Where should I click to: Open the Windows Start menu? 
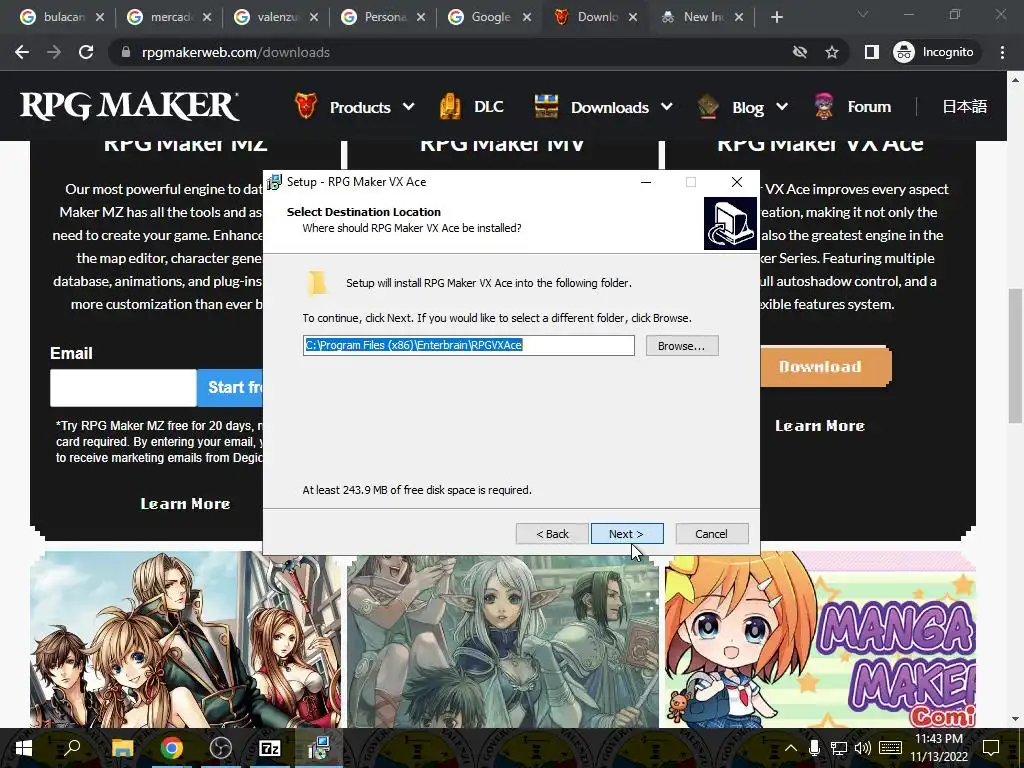coord(24,748)
